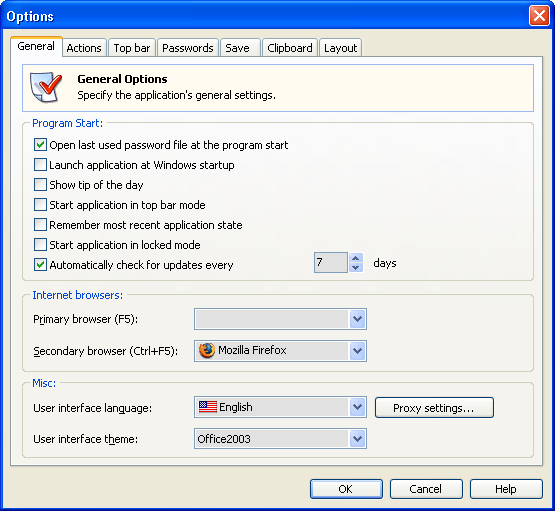Click the 'Misc:' group heading
Image resolution: width=555 pixels, height=511 pixels.
click(44, 383)
